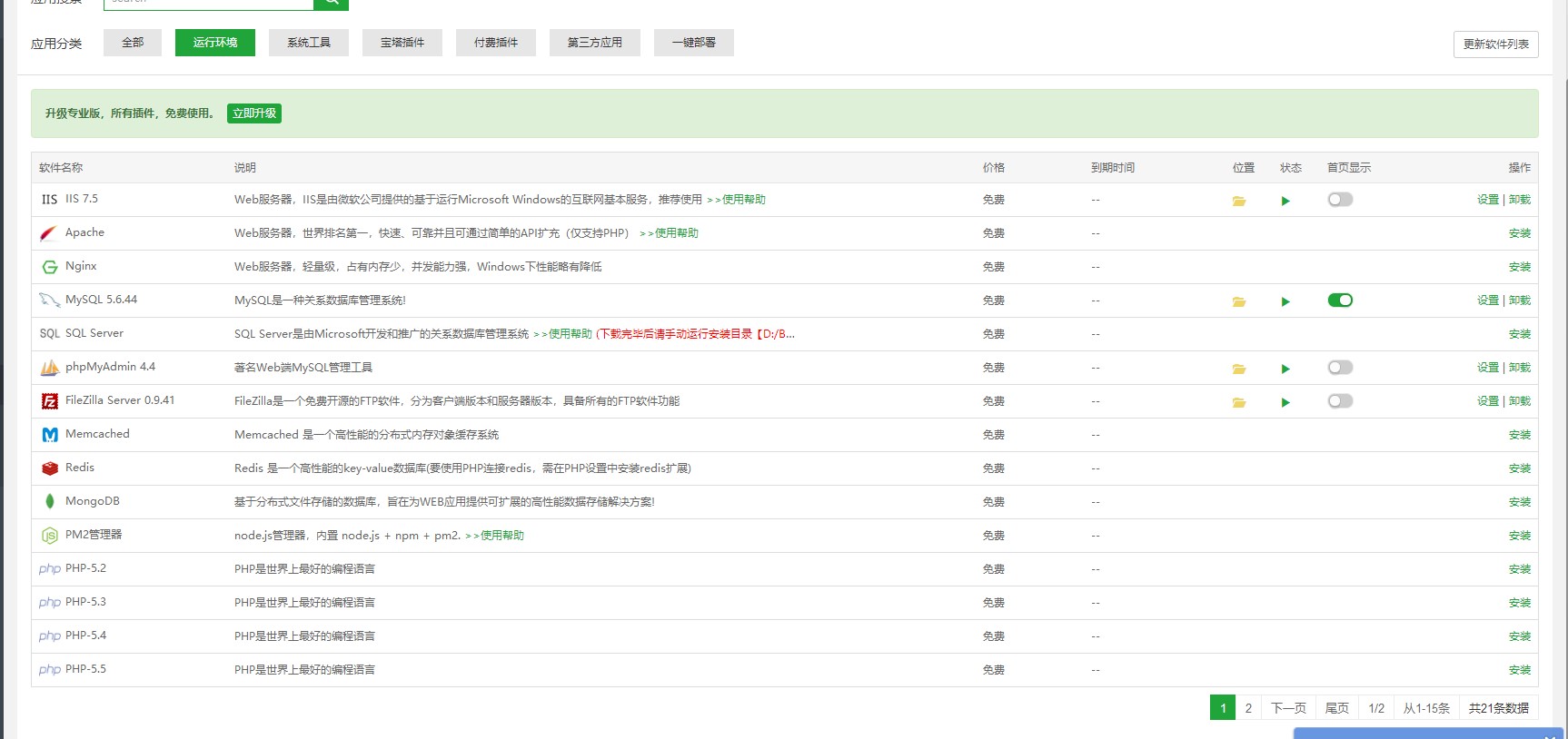Focus the application search input field
The image size is (1568, 739).
click(209, 4)
